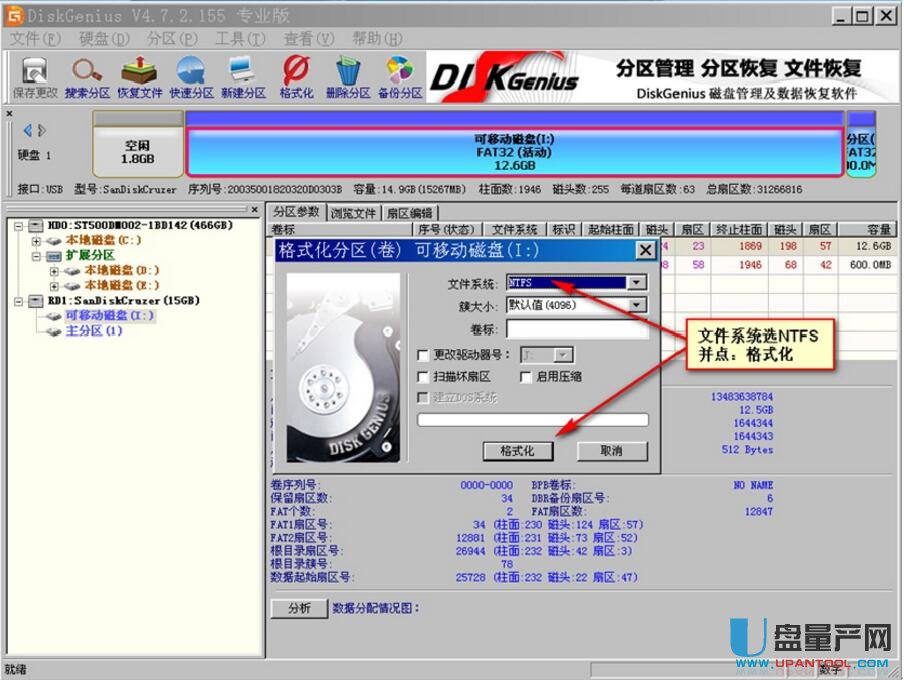Toggle the 启用压缩 enable compression checkbox
Image resolution: width=904 pixels, height=680 pixels.
click(x=526, y=377)
